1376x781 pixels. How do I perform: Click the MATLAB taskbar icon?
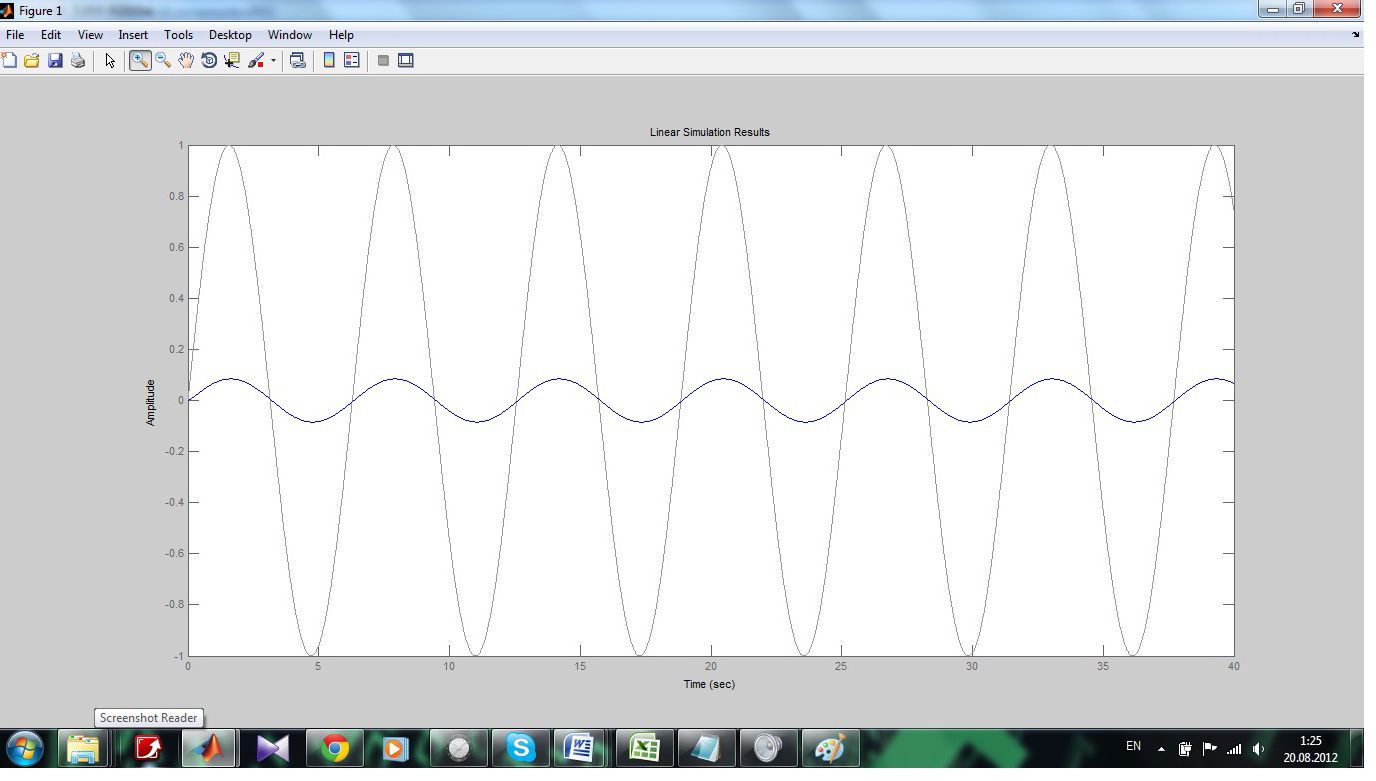[210, 748]
